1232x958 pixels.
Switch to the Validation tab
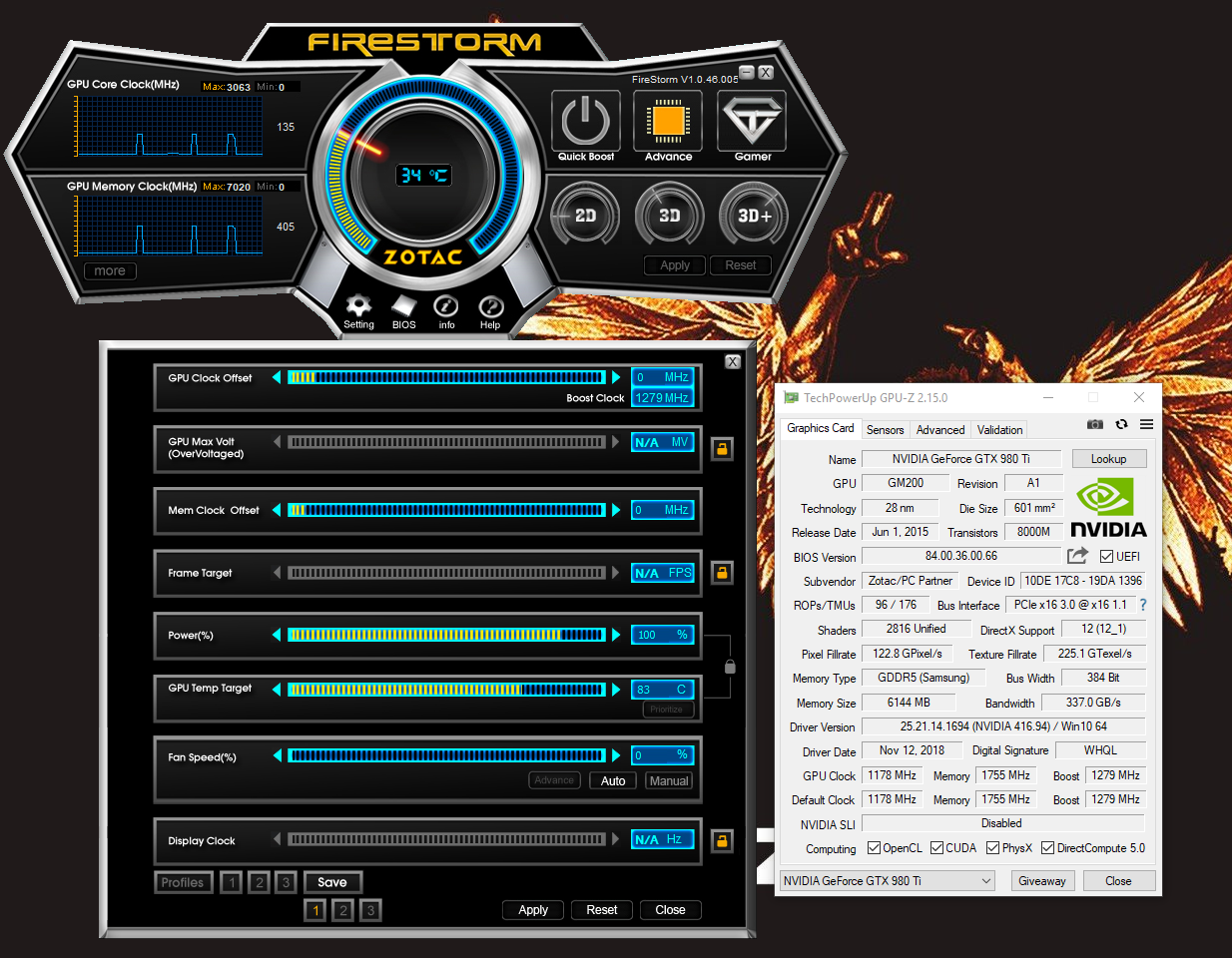point(999,430)
